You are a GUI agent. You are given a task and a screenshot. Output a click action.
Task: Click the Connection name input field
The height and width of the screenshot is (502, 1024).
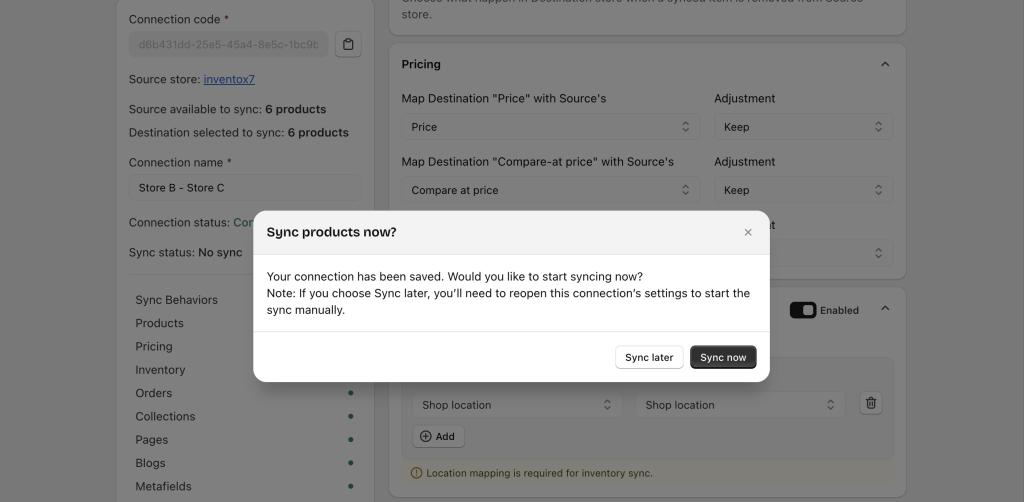pyautogui.click(x=244, y=188)
